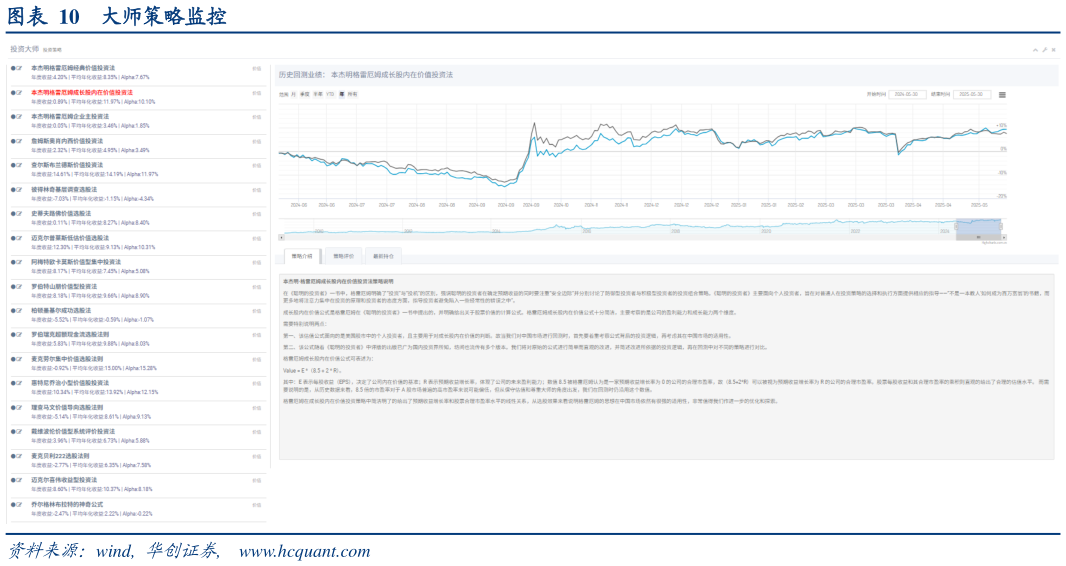Click edit icon beside 乔尔格林布拉特的神奇公式

tap(19, 505)
